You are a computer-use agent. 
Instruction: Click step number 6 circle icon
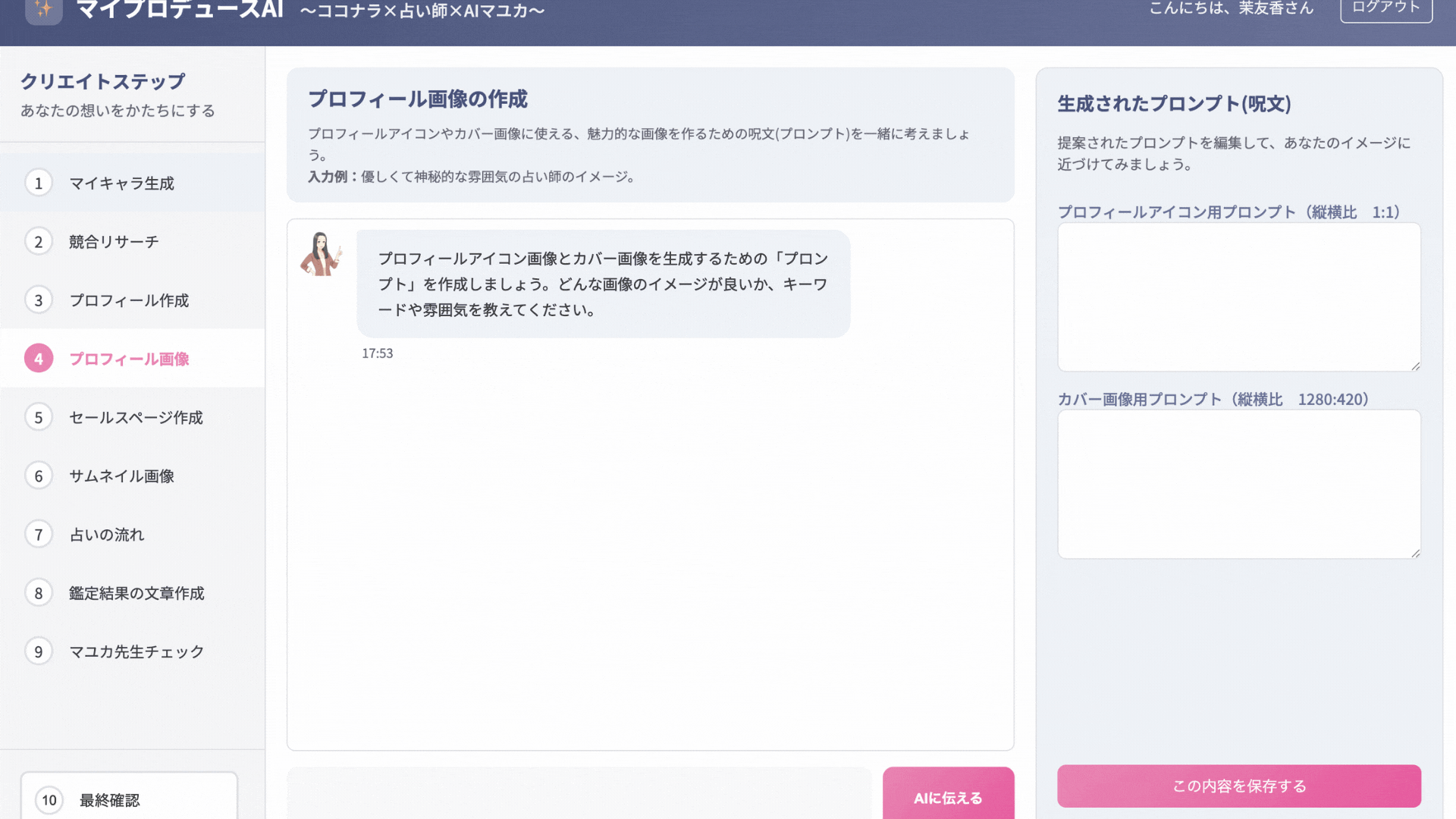(39, 476)
